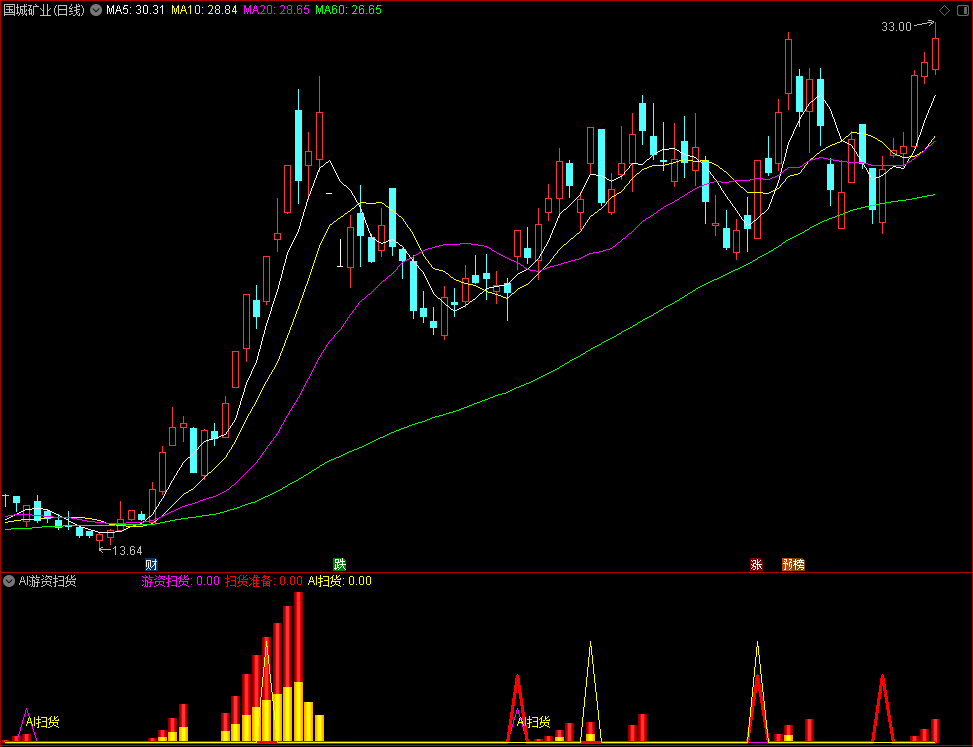Click the first AI扫货 signal label at left

(x=43, y=722)
